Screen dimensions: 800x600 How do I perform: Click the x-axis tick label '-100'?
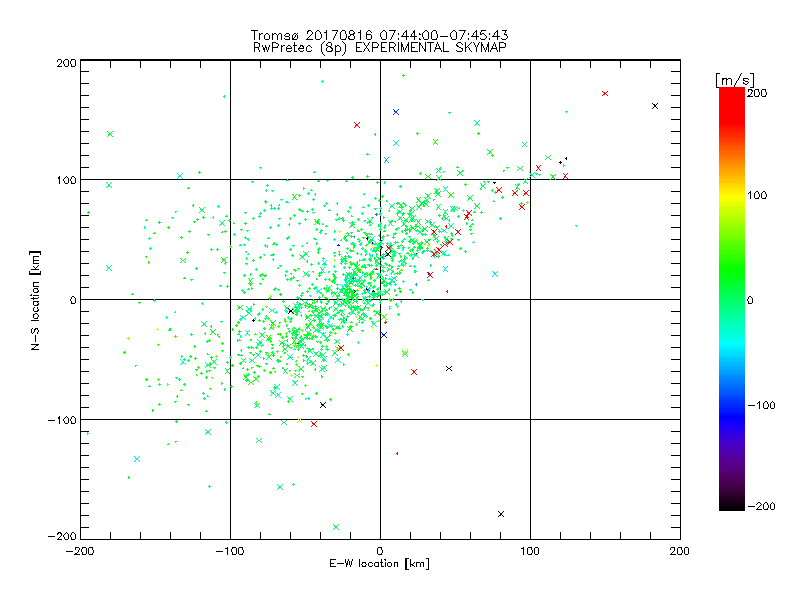click(230, 551)
